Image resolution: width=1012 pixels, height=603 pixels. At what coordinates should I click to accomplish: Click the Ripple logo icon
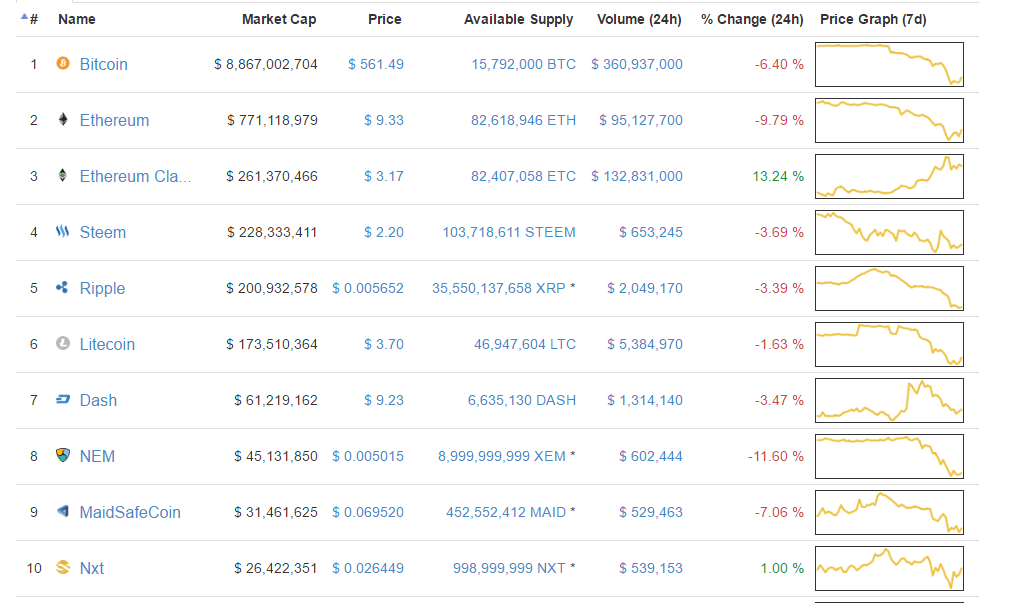point(63,287)
